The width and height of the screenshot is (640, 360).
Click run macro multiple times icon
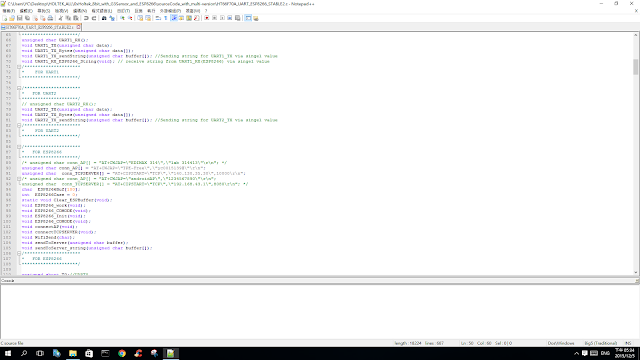[x=230, y=18]
